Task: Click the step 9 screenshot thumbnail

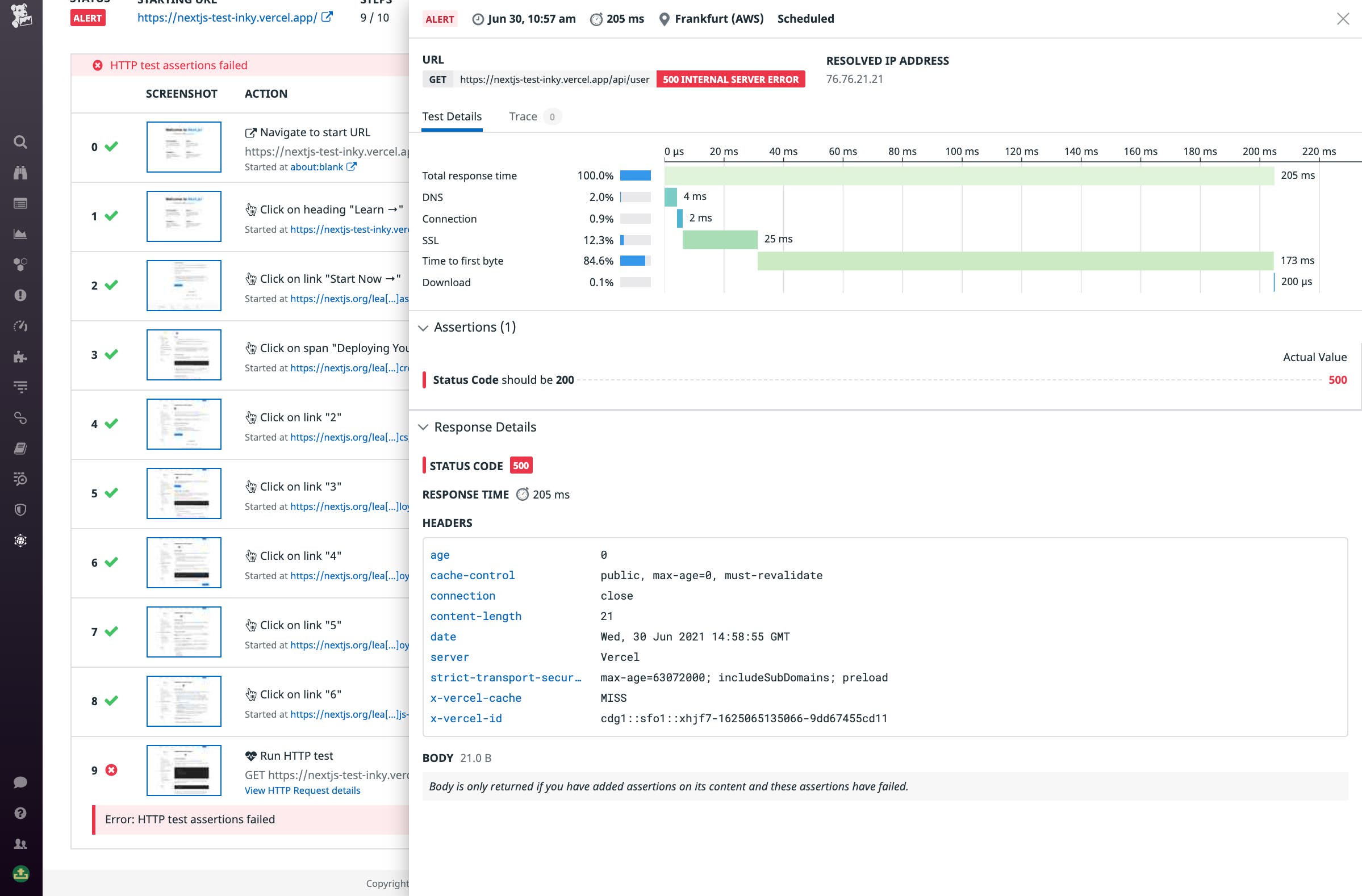Action: coord(183,770)
